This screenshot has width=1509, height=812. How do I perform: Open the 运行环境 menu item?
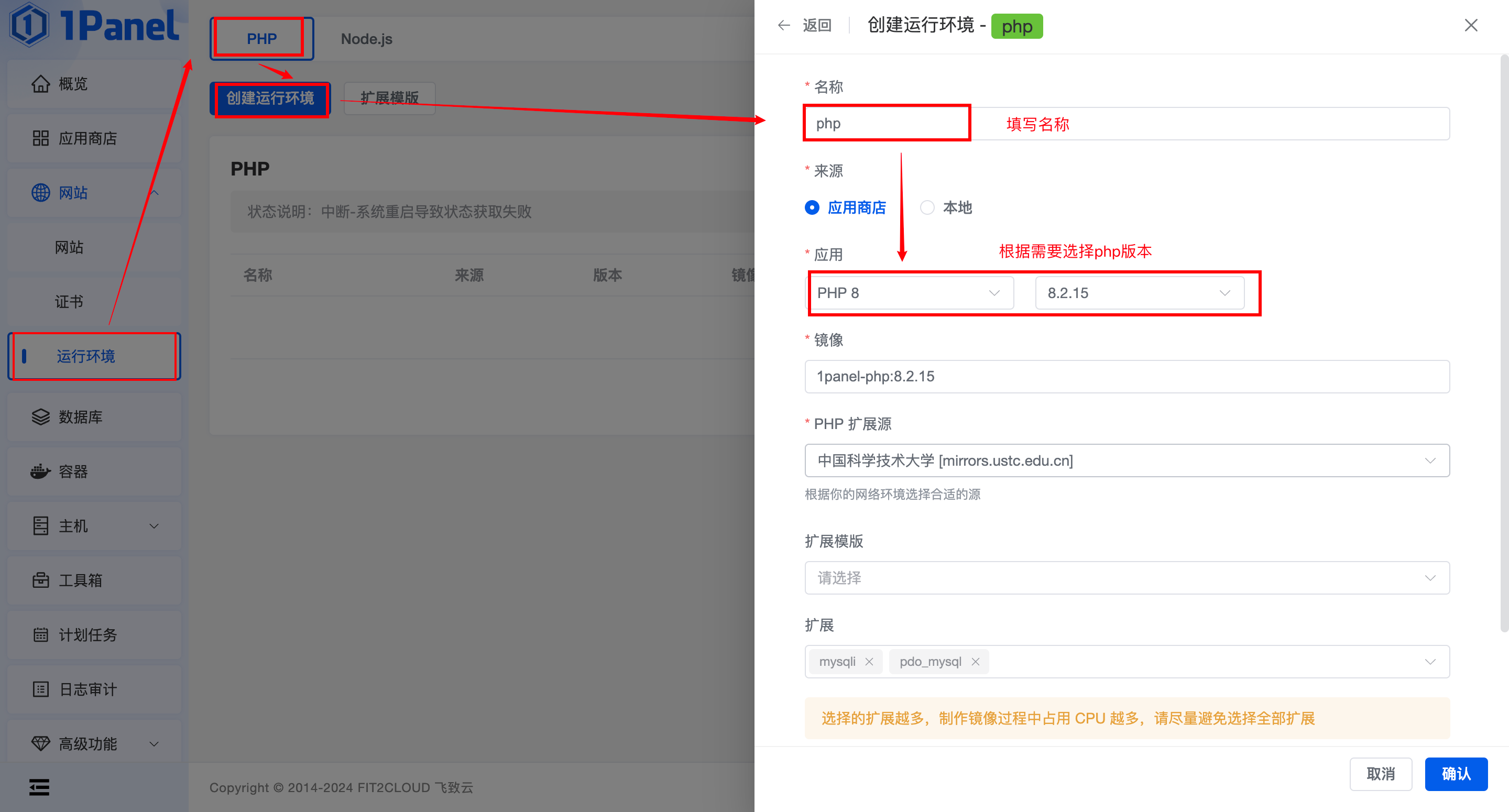pyautogui.click(x=94, y=356)
